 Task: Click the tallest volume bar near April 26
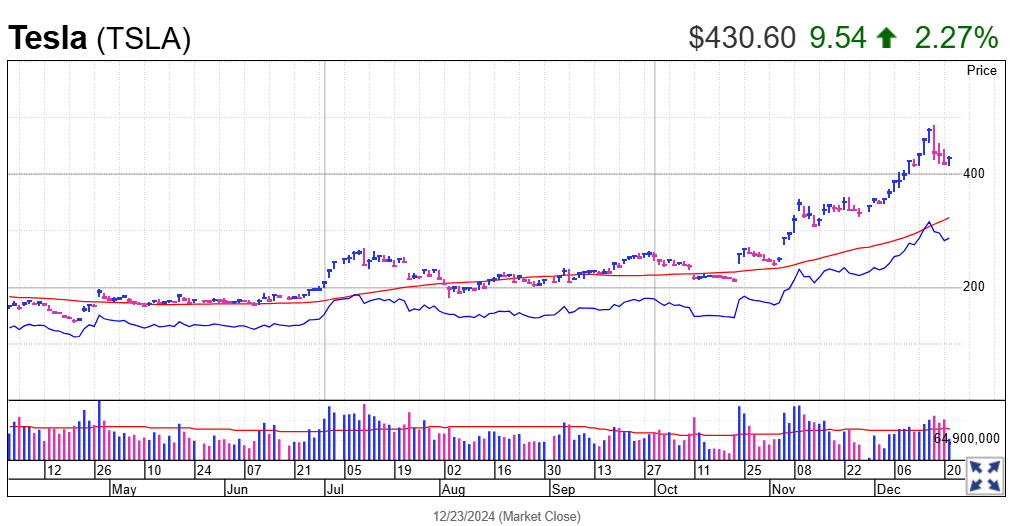tap(100, 430)
